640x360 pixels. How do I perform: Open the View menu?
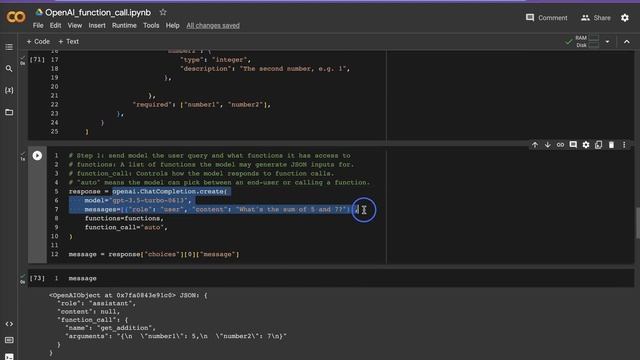pos(75,26)
